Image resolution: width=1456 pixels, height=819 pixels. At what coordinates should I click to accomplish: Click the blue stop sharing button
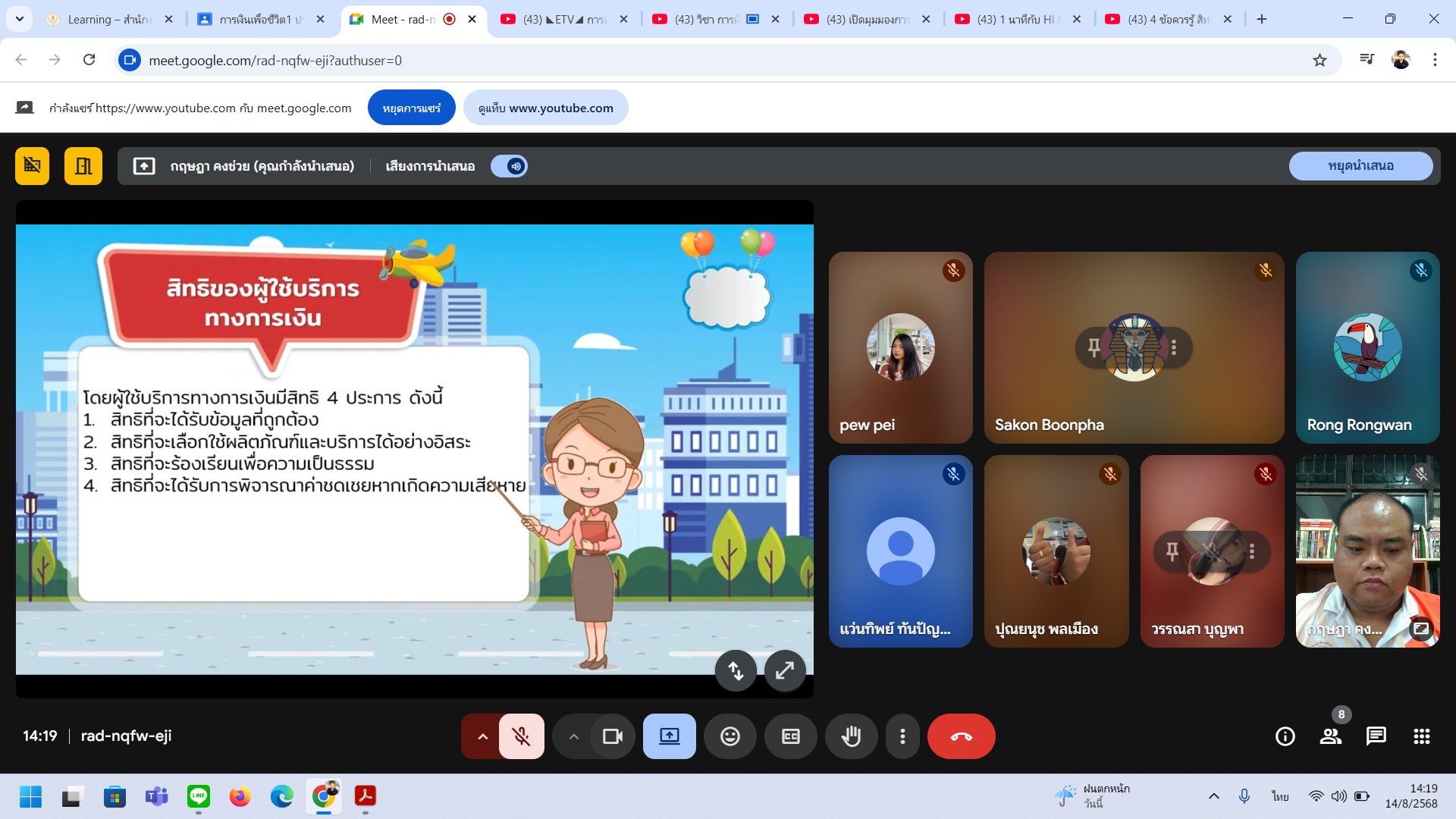coord(411,108)
